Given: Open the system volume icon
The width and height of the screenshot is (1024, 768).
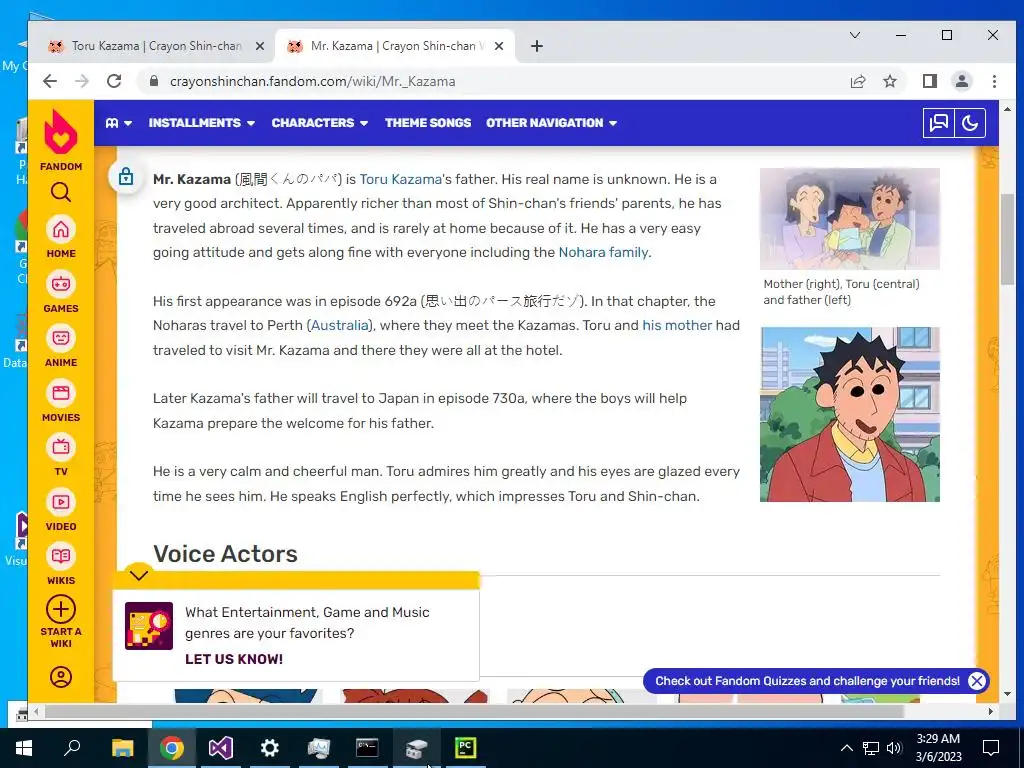Looking at the screenshot, I should click(x=894, y=748).
